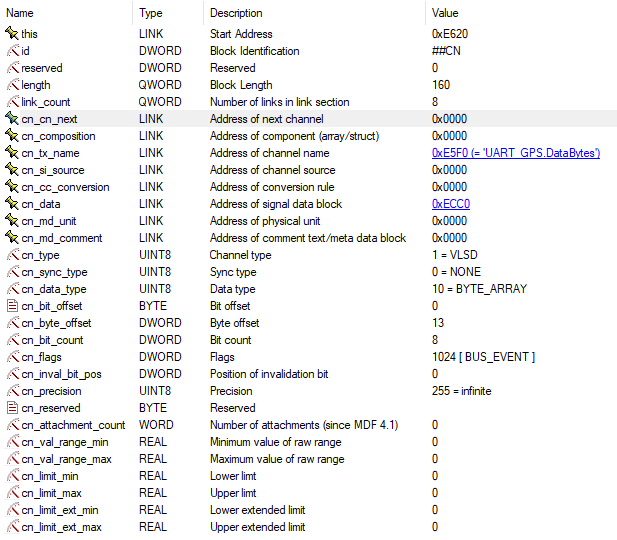Image resolution: width=617 pixels, height=540 pixels.
Task: Click the pencil icon beside 'cn_bit_count'
Action: click(13, 340)
